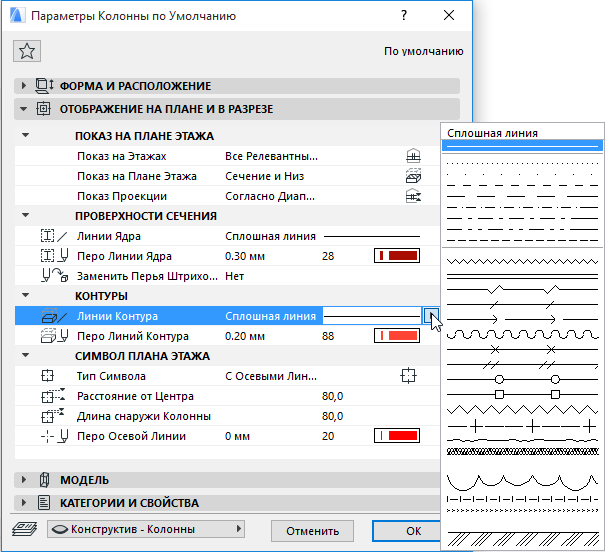The height and width of the screenshot is (552, 605).
Task: Select the zigzag line type
Action: (522, 410)
